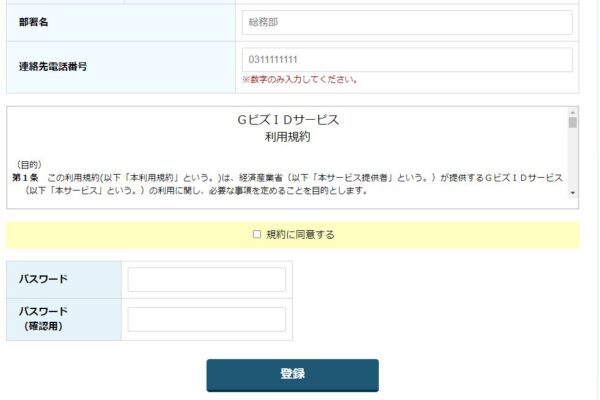Click the 登録 button

[x=293, y=375]
